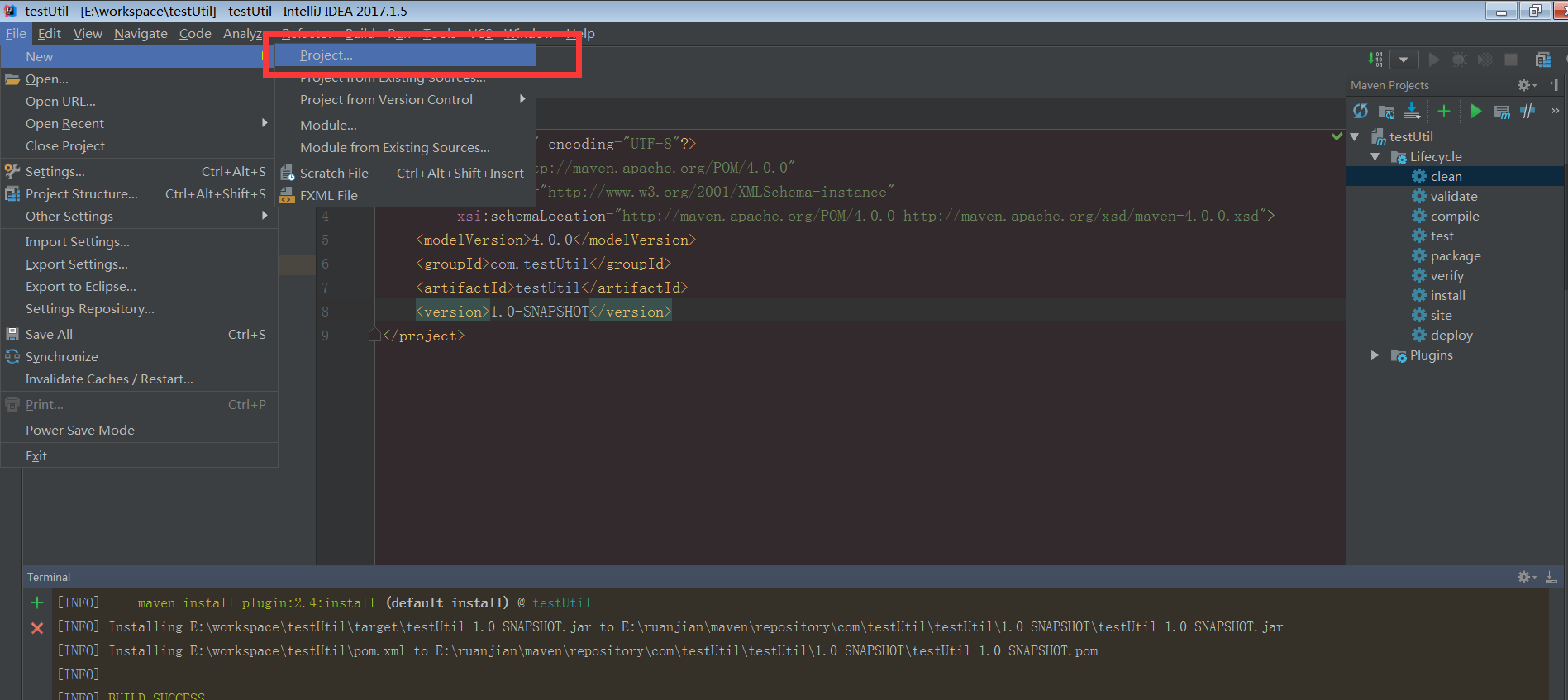Add Maven project with green plus

tap(1444, 111)
